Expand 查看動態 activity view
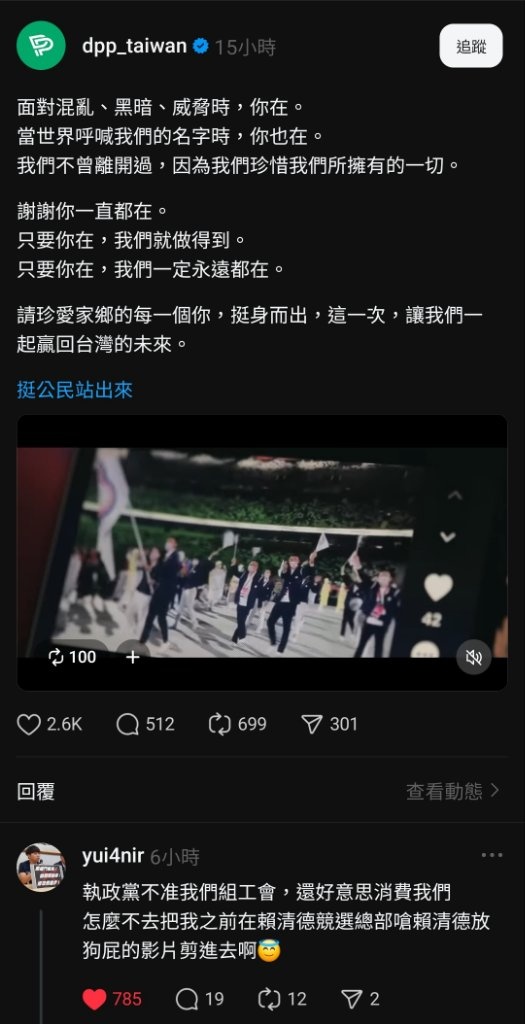Screen dimensions: 525x1024 coord(453,792)
